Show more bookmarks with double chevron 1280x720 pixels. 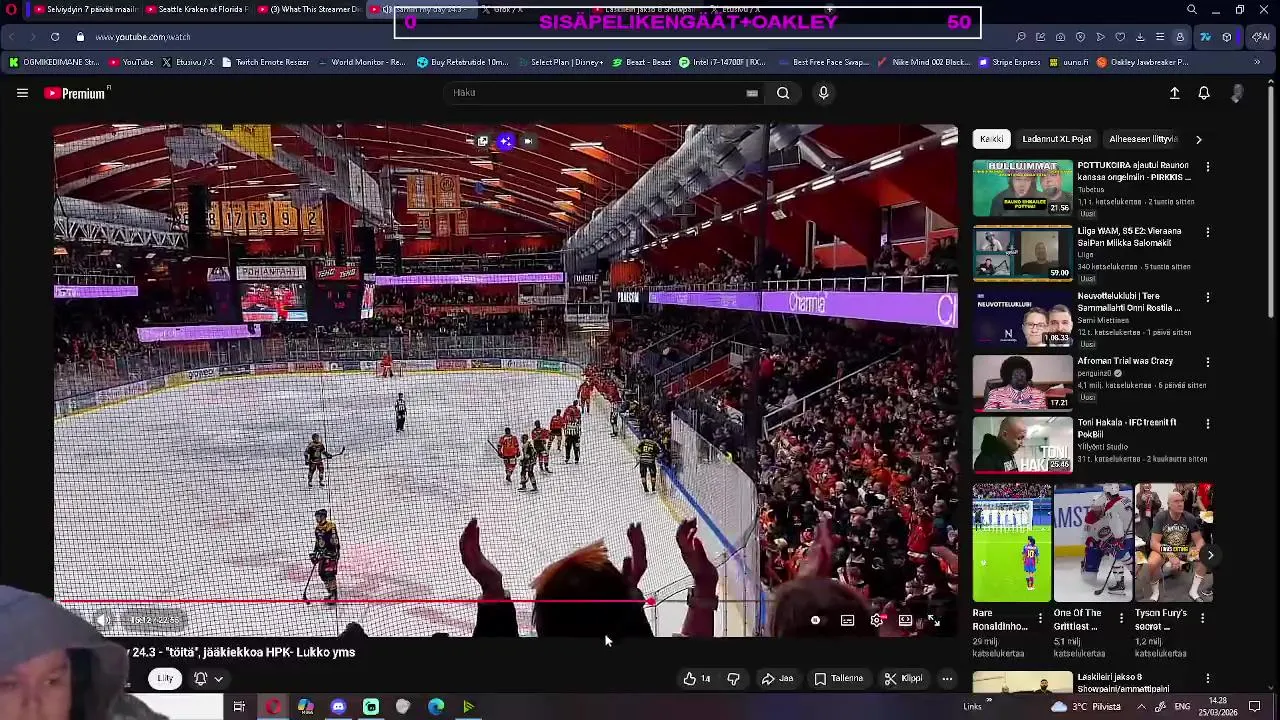click(x=1257, y=62)
